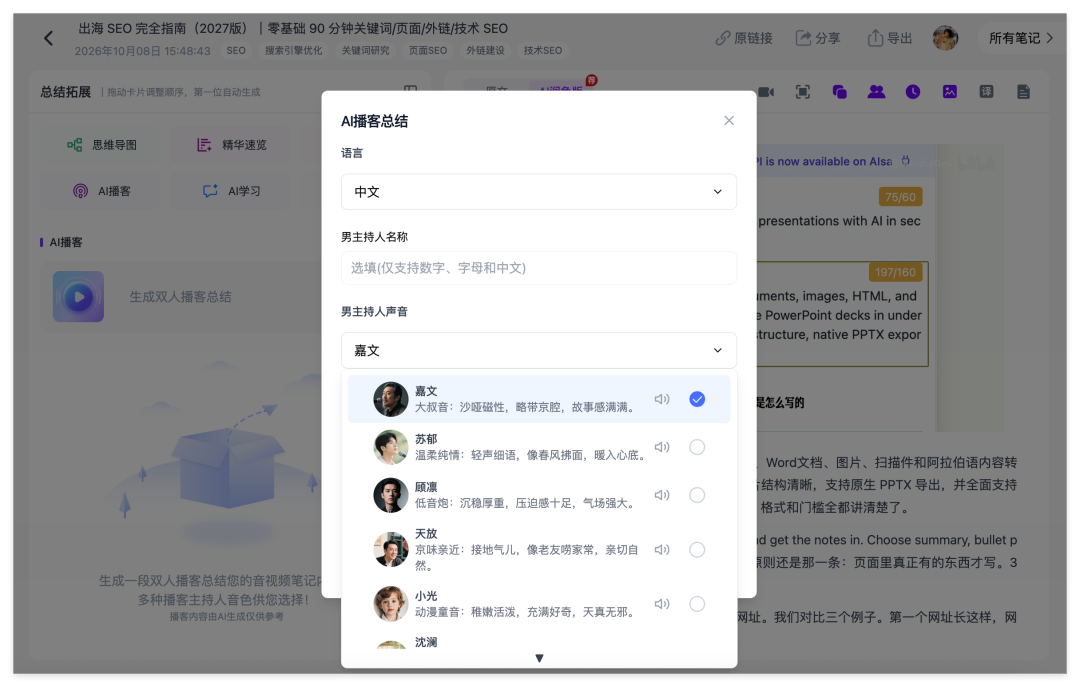Screen dimensions: 1080x687
Task: Click the 沈澜 voice option
Action: [539, 642]
